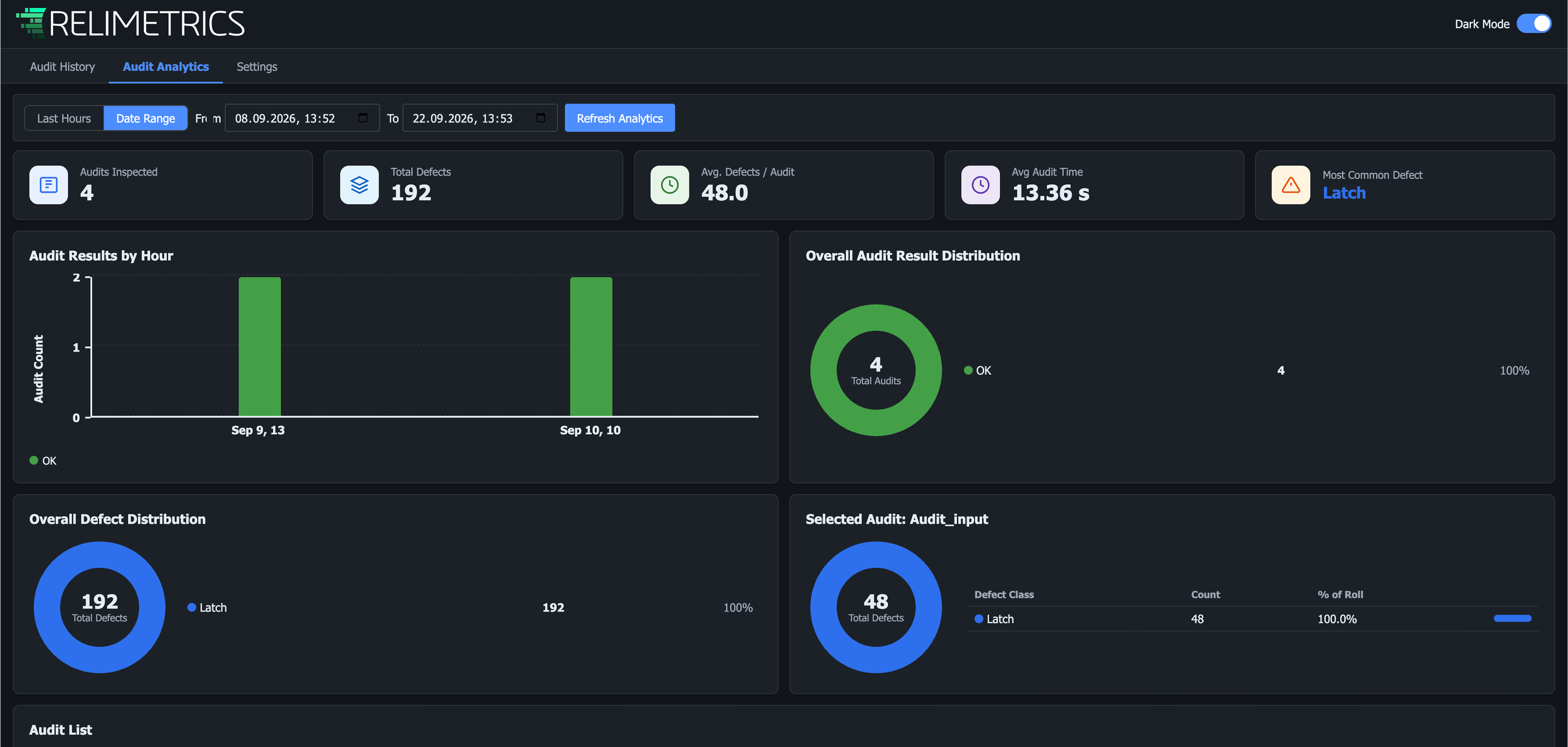Click the From date input field
The image size is (1568, 747).
[302, 118]
